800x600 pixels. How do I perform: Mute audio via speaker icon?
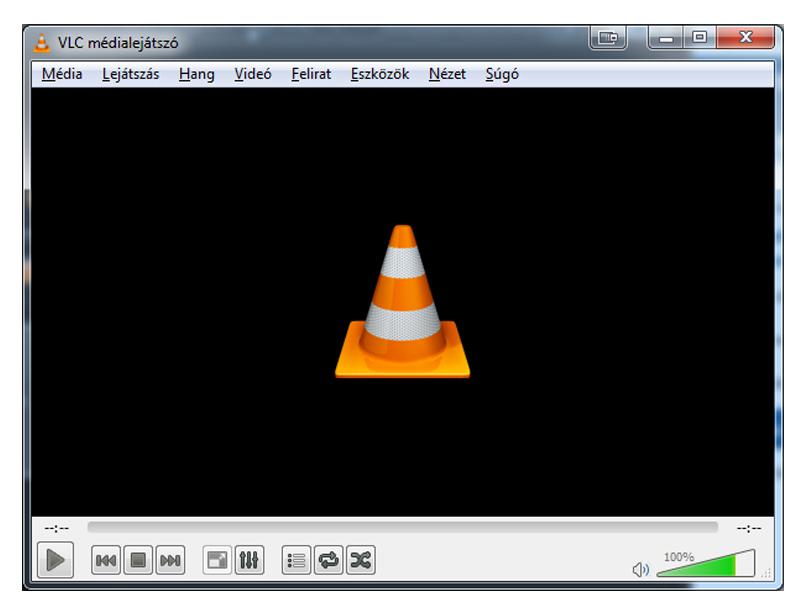(640, 569)
